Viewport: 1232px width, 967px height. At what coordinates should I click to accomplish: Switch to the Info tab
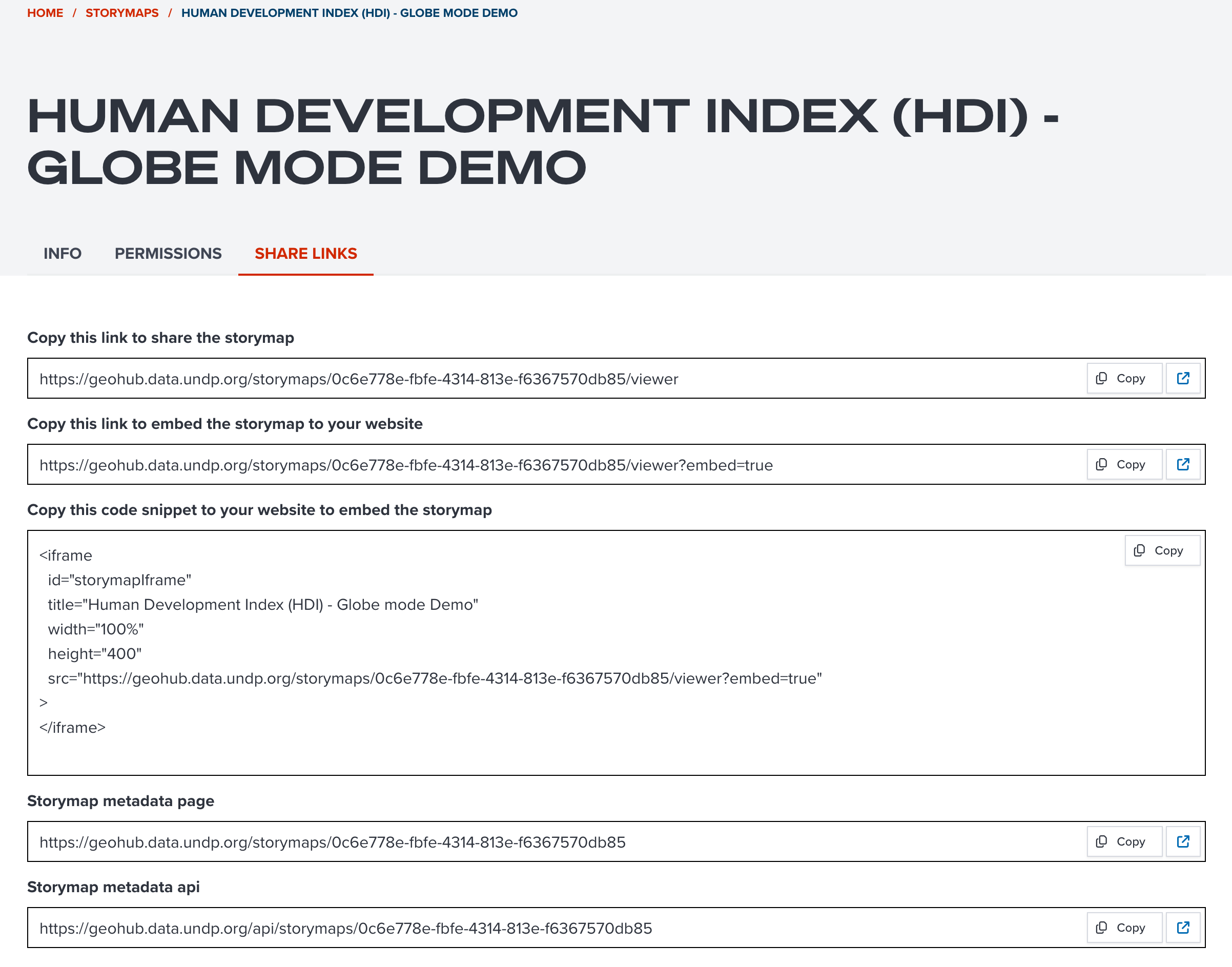pyautogui.click(x=63, y=253)
